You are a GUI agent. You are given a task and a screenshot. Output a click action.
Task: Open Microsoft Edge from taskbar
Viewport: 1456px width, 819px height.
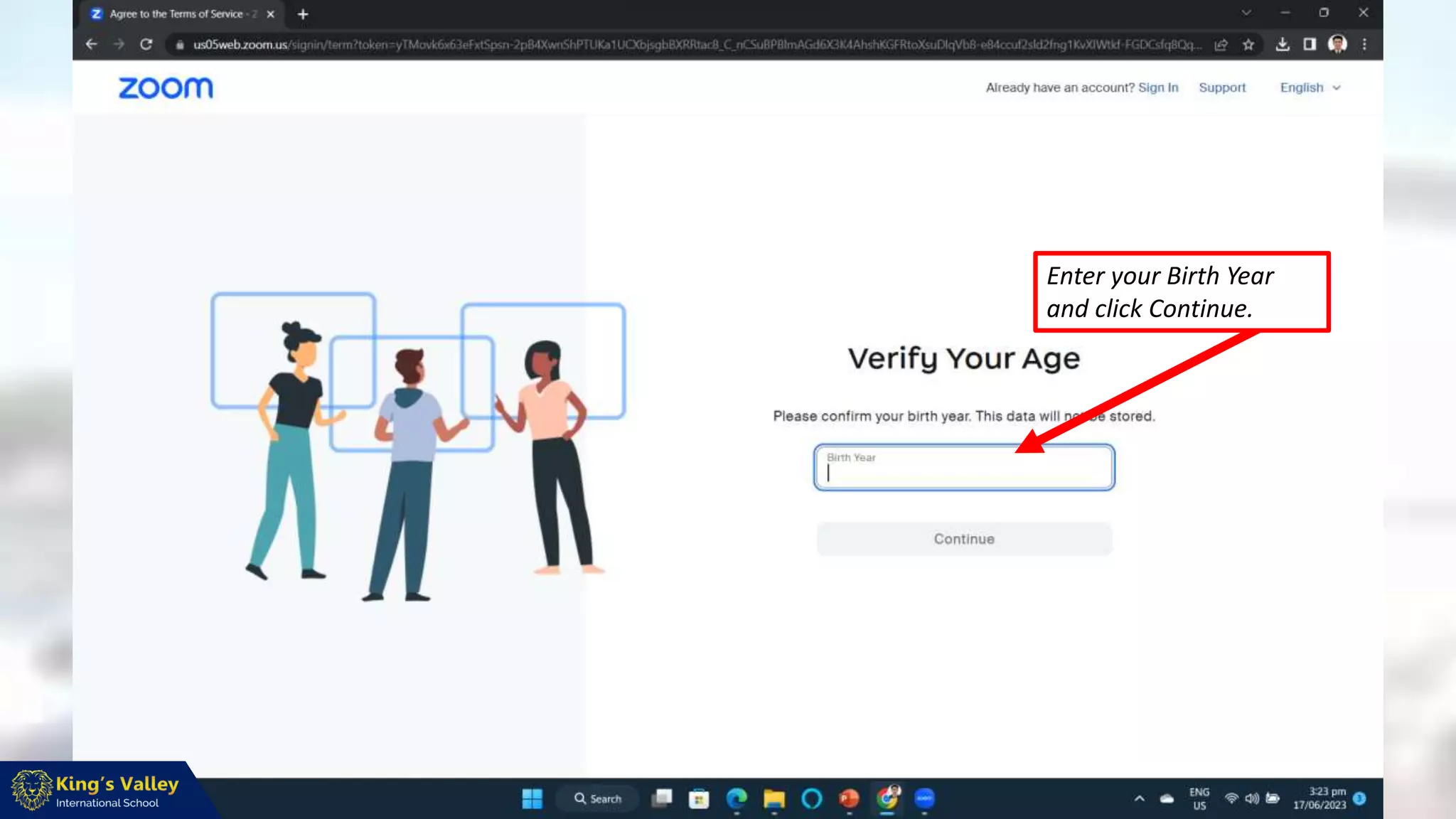coord(737,799)
